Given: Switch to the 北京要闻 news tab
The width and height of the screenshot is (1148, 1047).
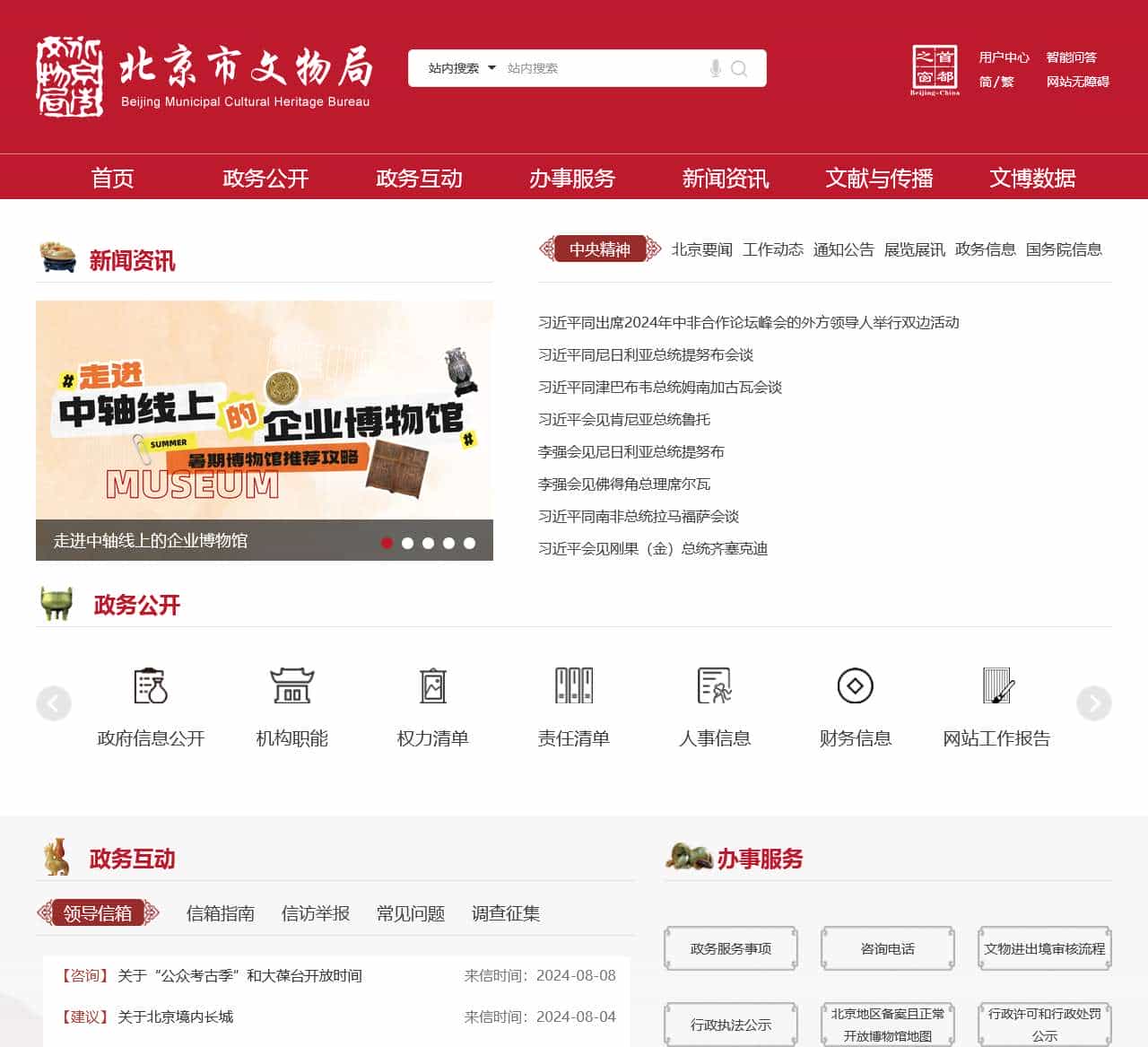Looking at the screenshot, I should (x=702, y=249).
